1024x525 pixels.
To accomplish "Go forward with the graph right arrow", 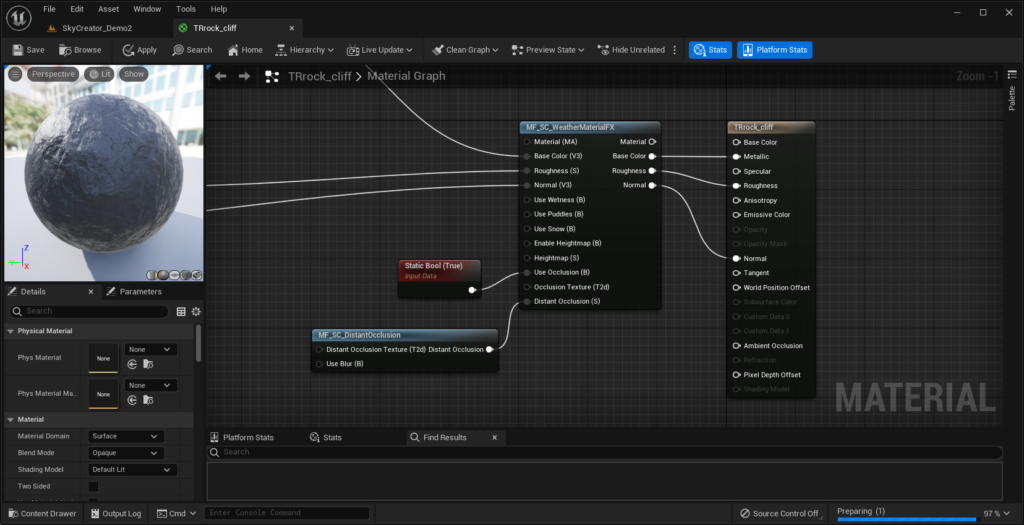I will pyautogui.click(x=244, y=76).
